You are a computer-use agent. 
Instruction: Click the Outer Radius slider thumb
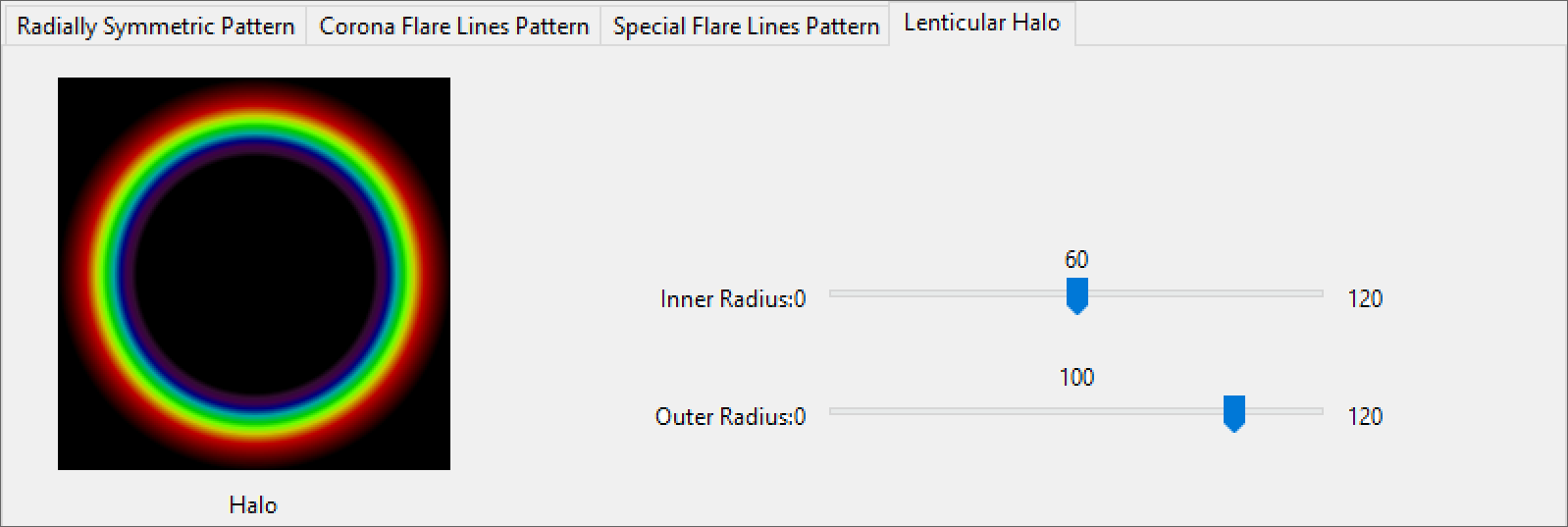[x=1233, y=413]
